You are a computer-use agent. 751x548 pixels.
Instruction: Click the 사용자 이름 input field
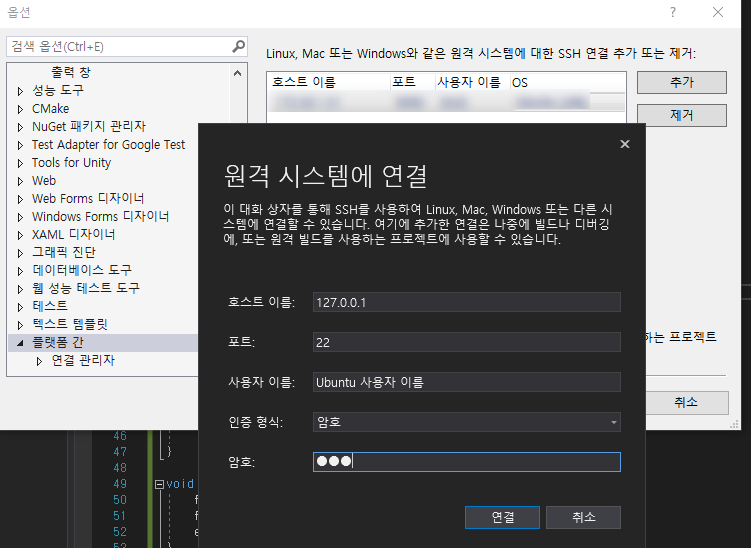(x=467, y=382)
